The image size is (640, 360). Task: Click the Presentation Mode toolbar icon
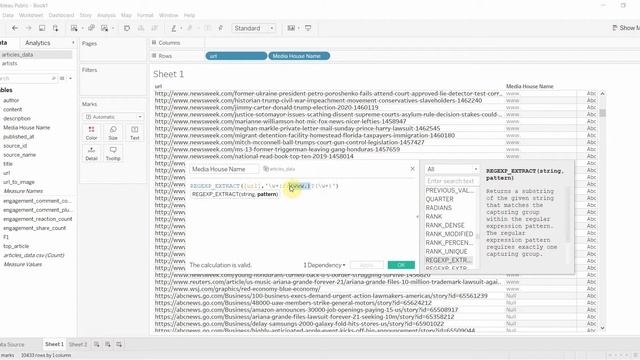click(x=308, y=28)
